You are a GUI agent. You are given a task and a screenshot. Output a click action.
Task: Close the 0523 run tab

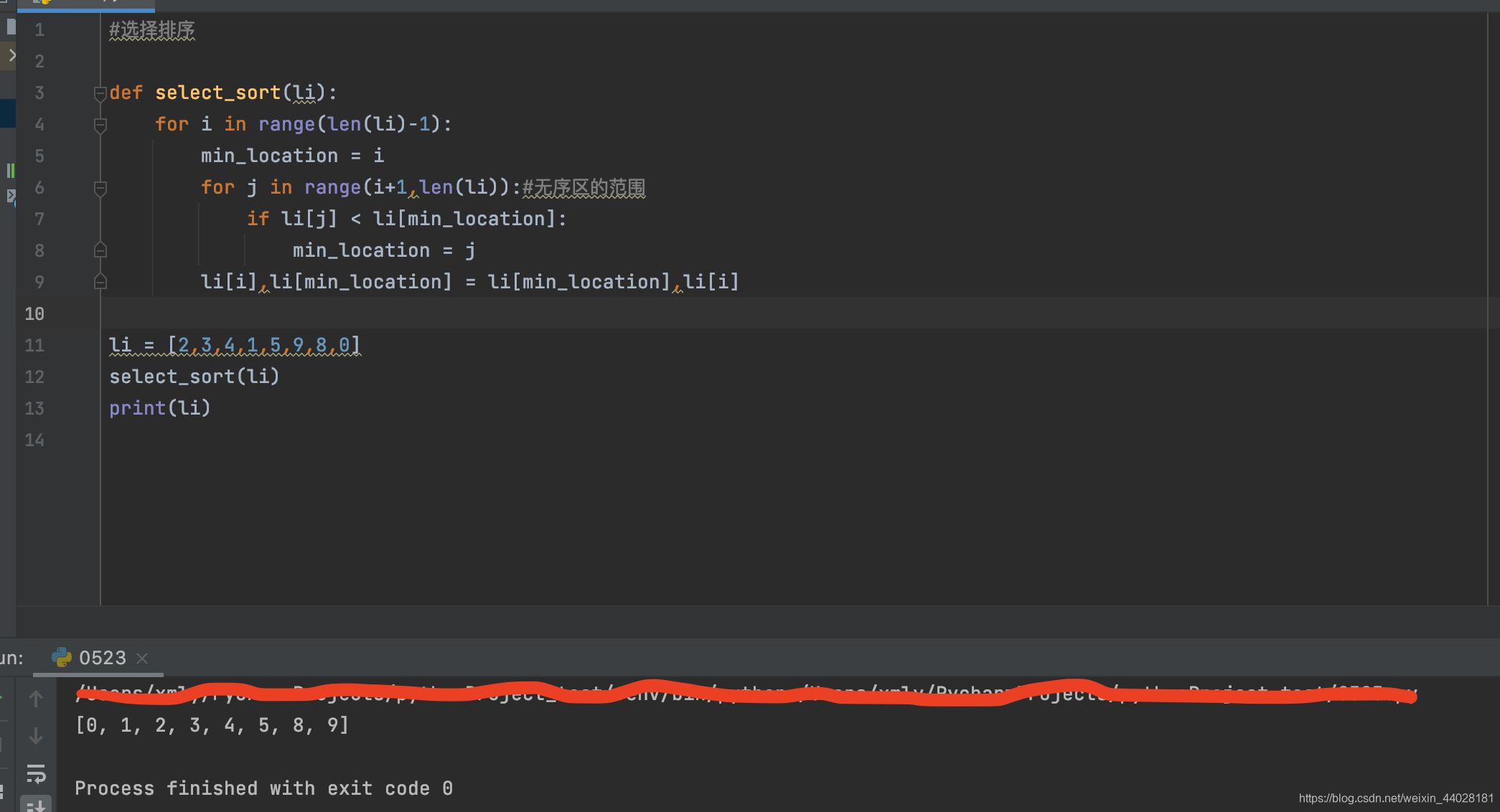coord(142,658)
